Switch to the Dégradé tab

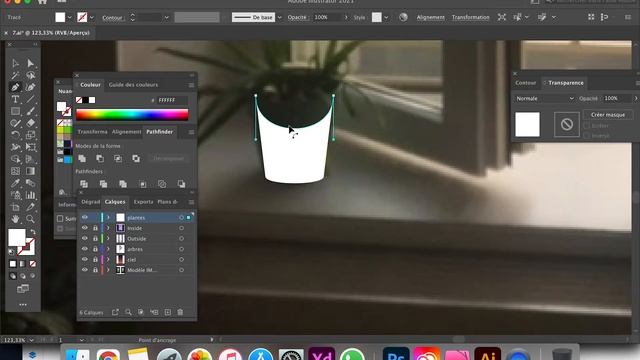(x=90, y=202)
